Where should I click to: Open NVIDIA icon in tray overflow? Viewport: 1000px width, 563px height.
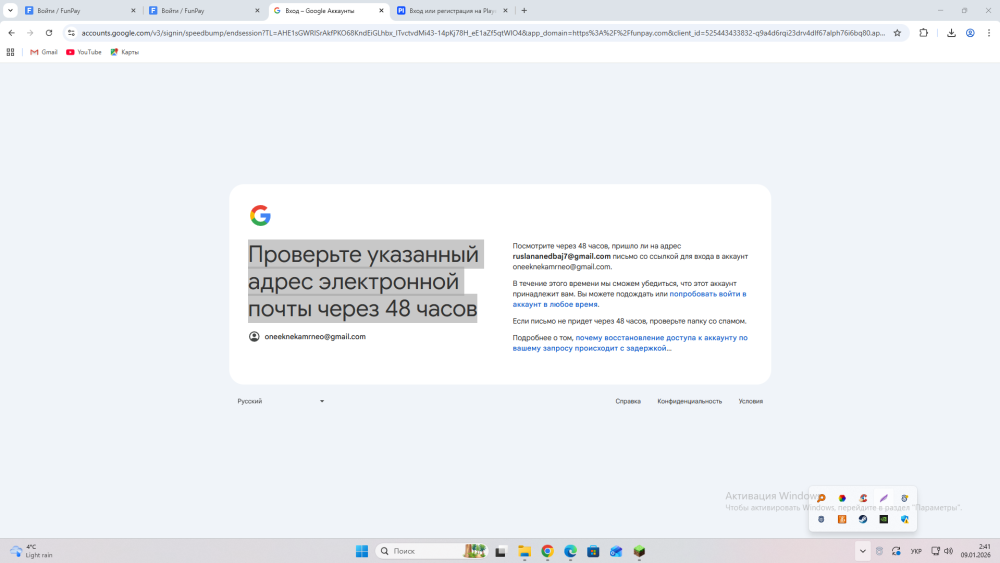coord(883,519)
